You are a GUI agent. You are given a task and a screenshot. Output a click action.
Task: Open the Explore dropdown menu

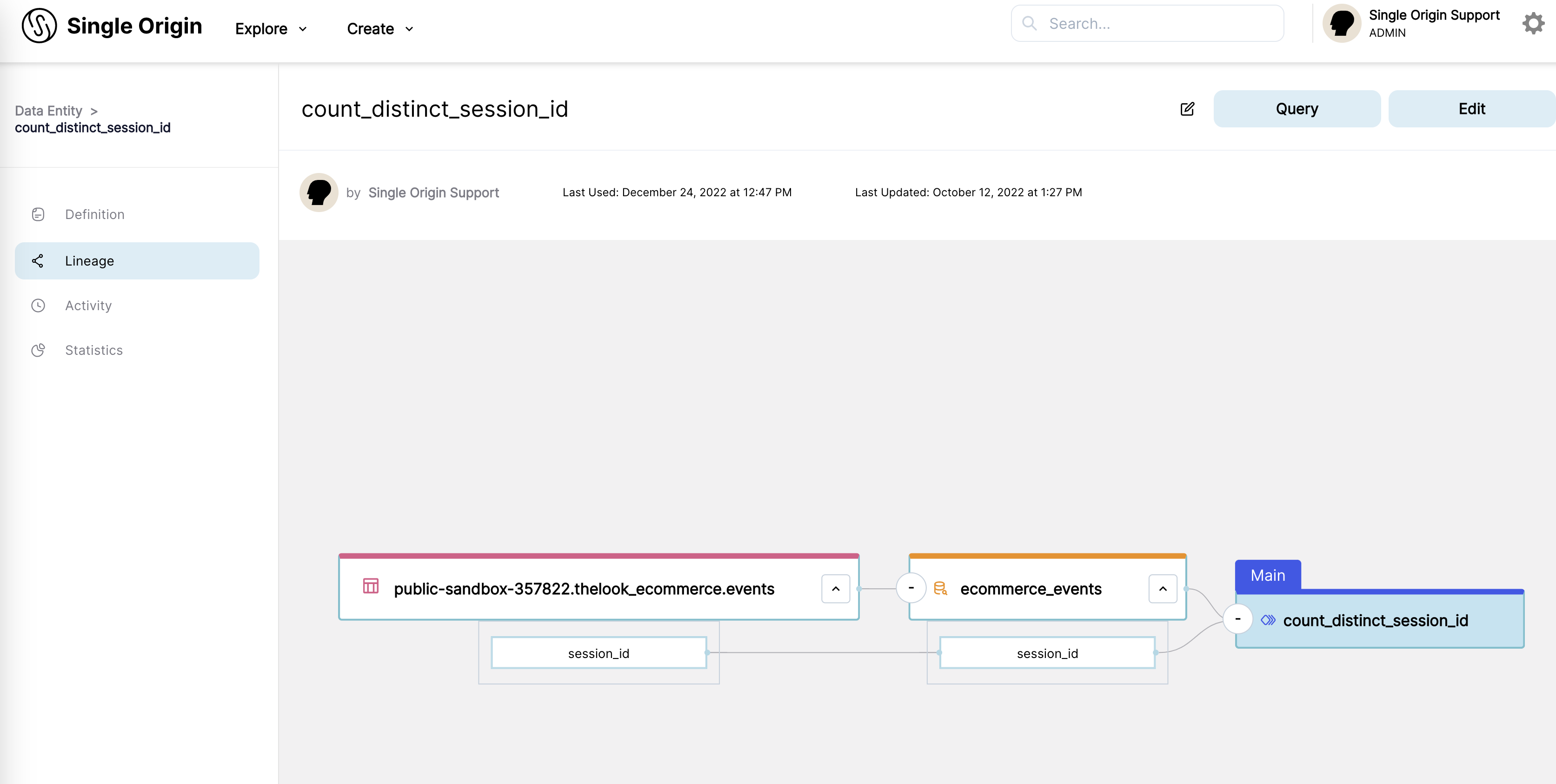pyautogui.click(x=271, y=28)
